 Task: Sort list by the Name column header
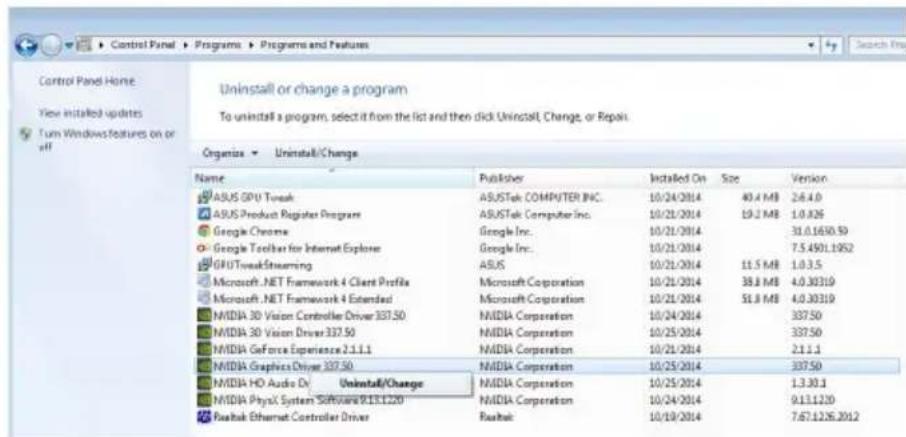[x=334, y=179]
